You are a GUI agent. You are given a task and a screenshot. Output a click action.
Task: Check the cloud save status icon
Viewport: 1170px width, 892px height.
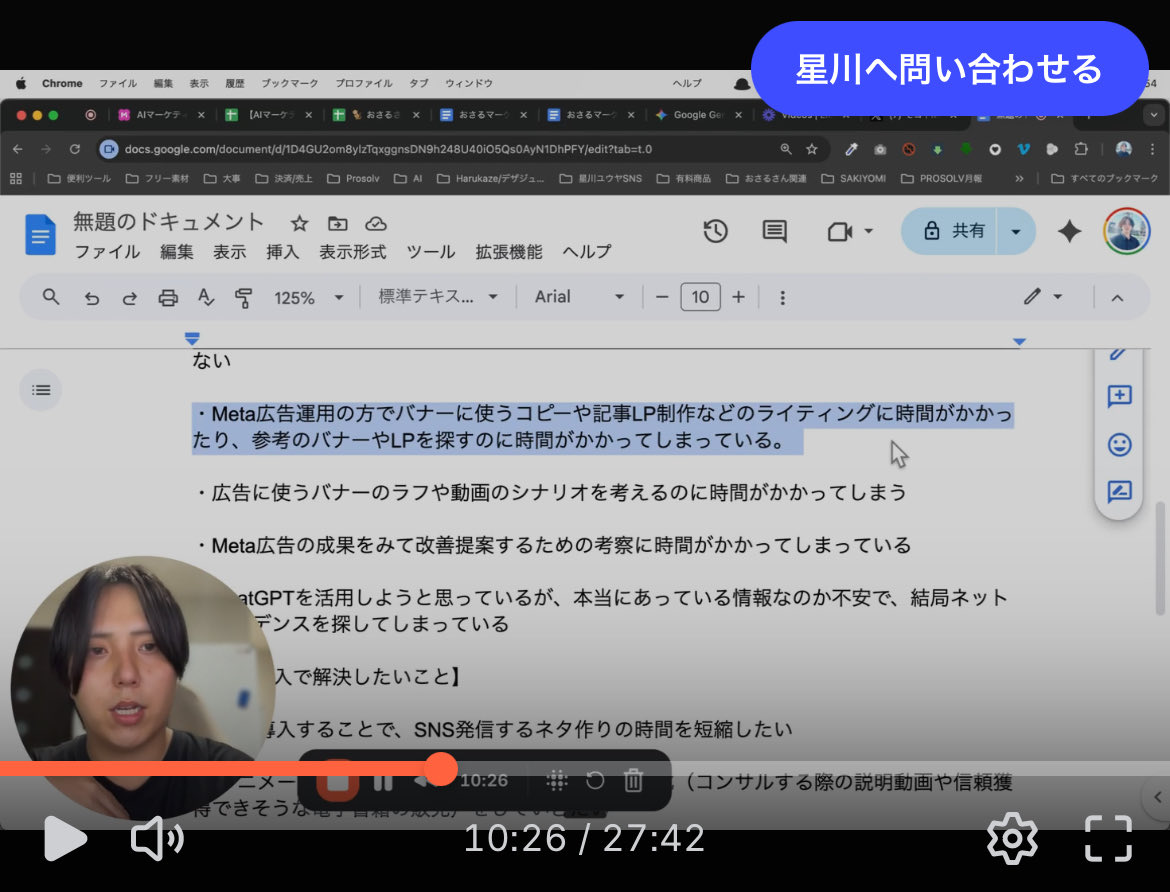point(375,223)
